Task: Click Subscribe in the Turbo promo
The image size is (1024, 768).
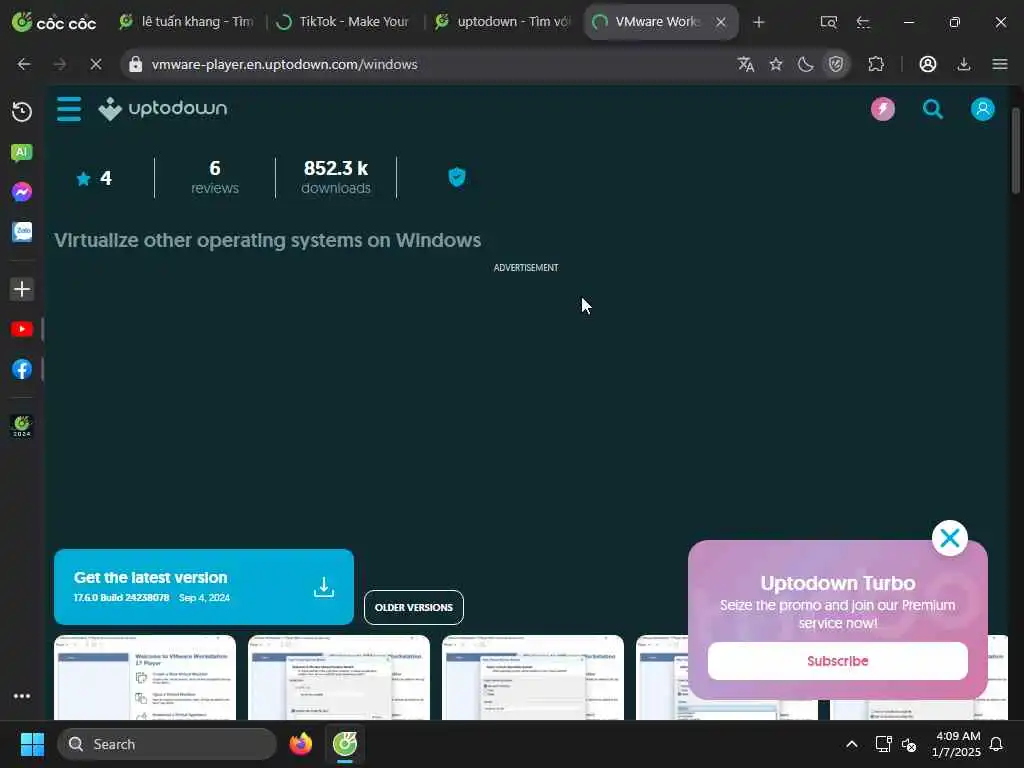Action: [837, 661]
